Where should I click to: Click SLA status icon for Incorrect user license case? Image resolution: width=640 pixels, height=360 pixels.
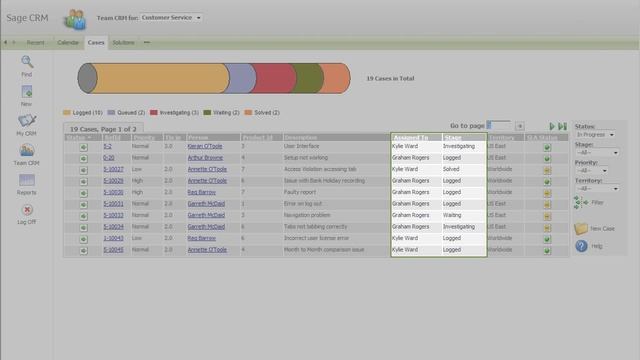point(547,239)
